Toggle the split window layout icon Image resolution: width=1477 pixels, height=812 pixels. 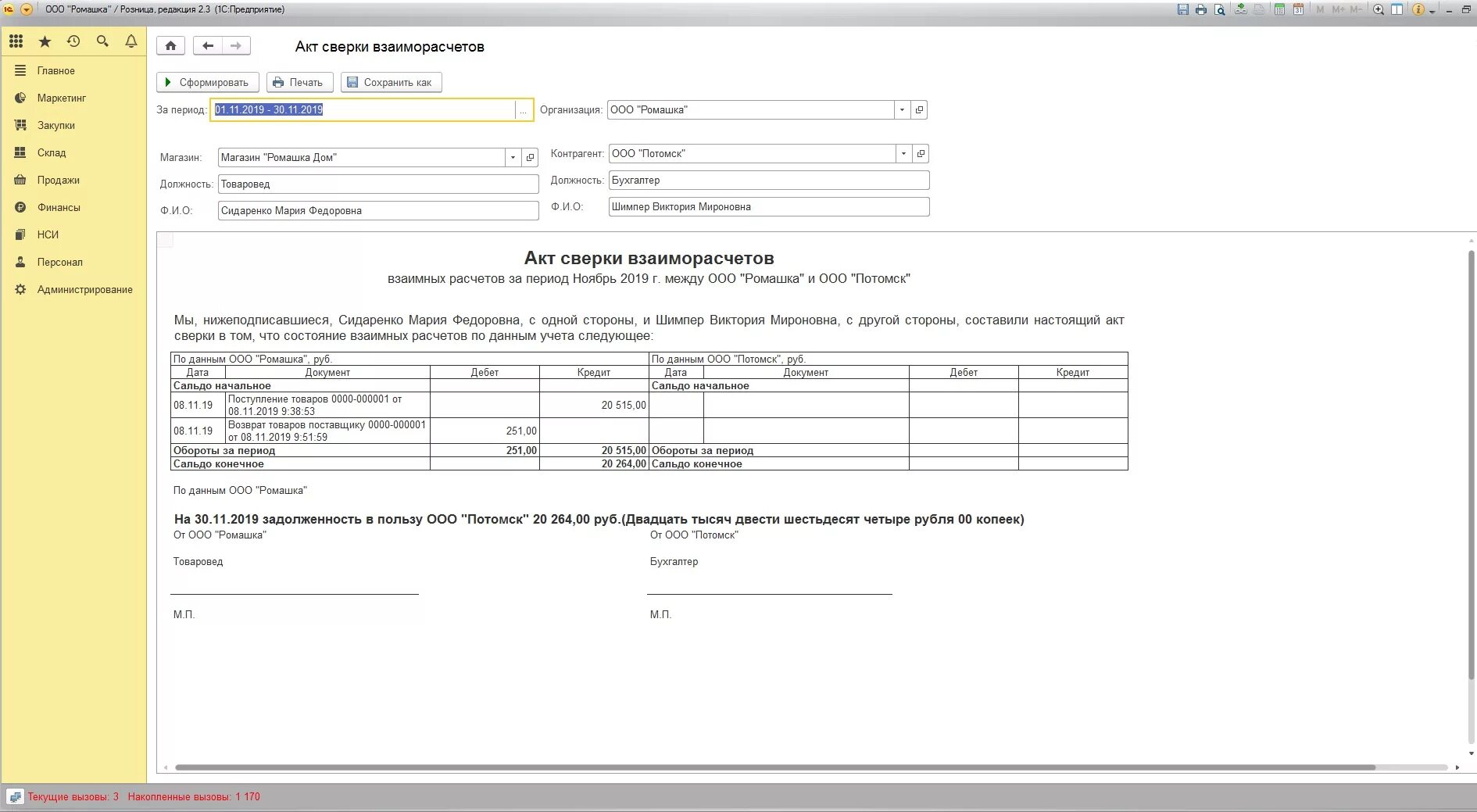(x=1397, y=9)
